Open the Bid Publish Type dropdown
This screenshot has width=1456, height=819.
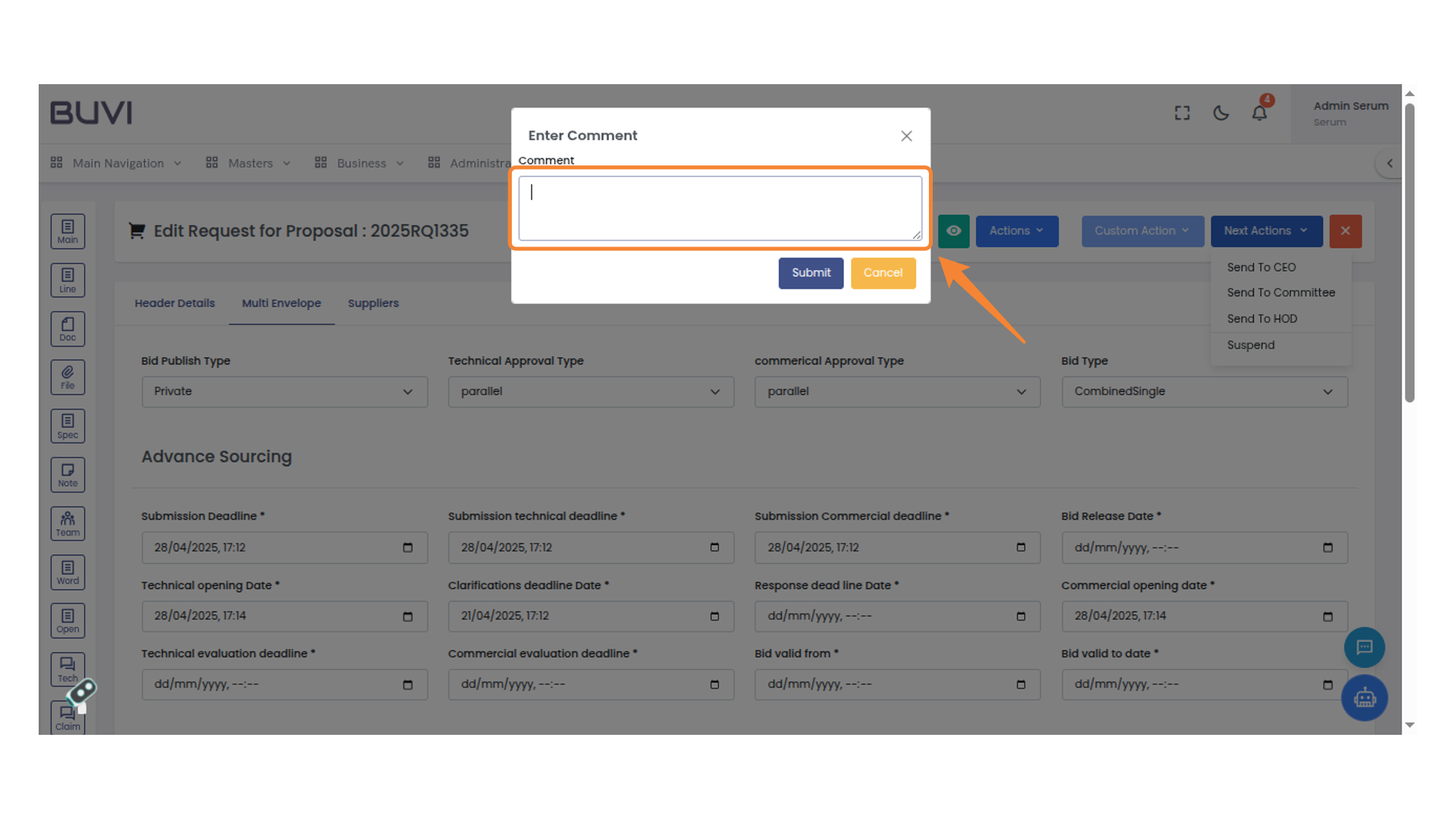pos(284,391)
